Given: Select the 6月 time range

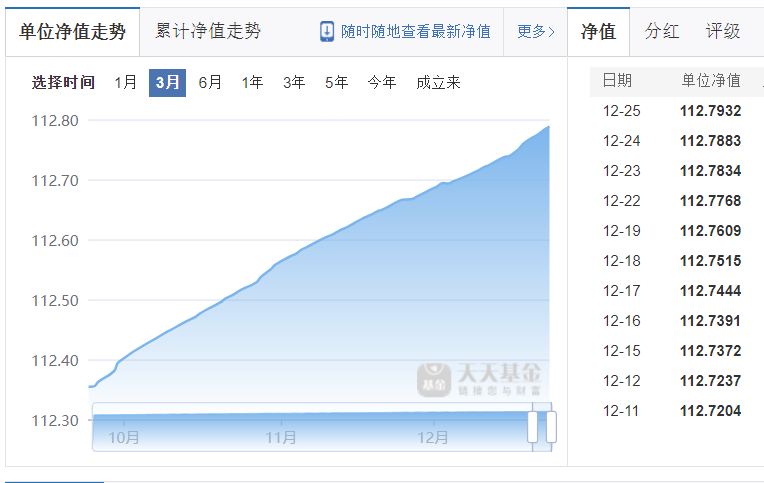Looking at the screenshot, I should pos(210,82).
